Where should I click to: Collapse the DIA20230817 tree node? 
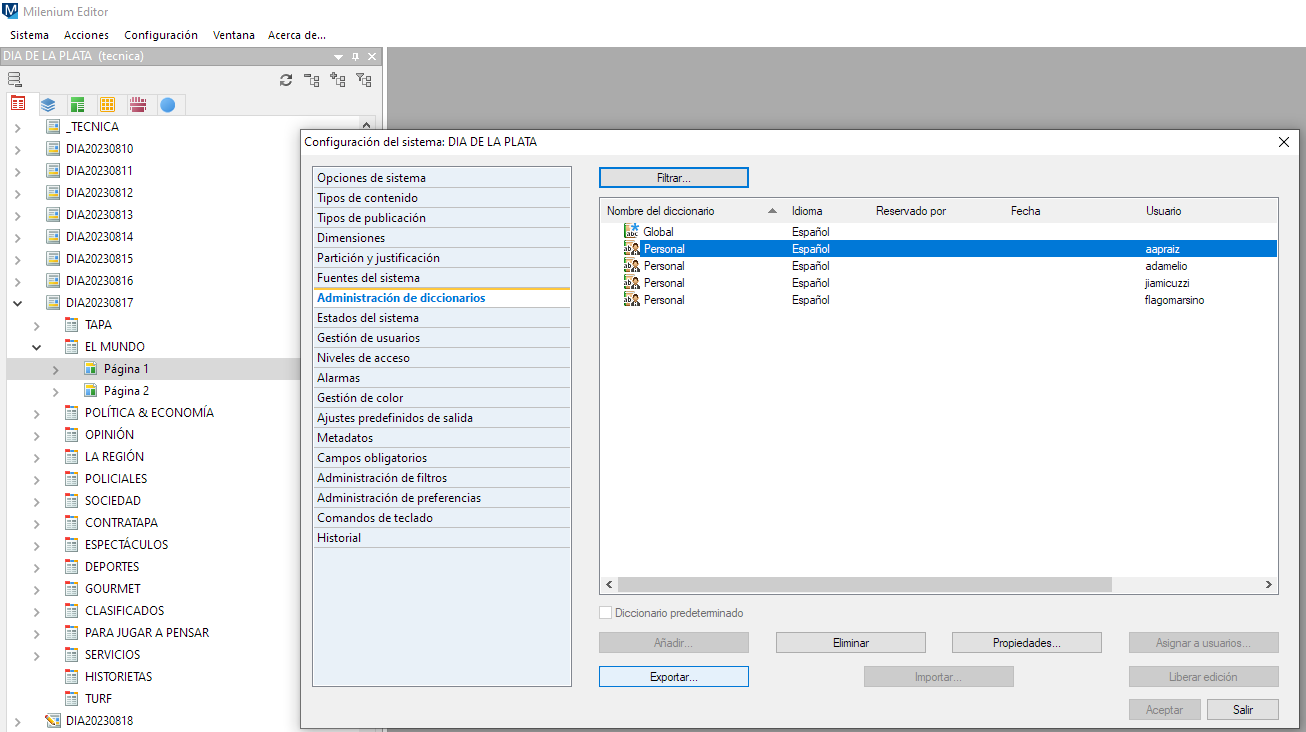17,303
